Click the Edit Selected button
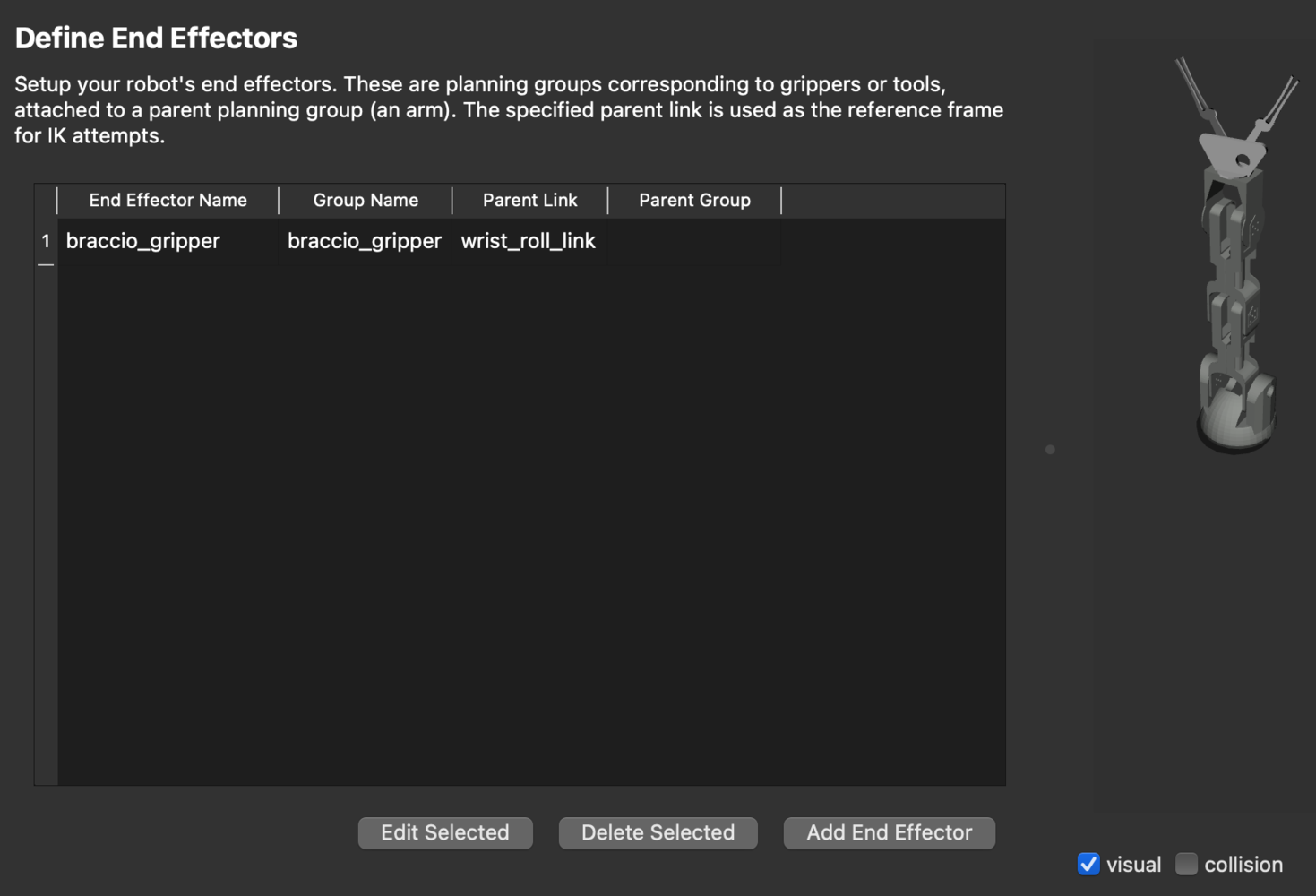Image resolution: width=1316 pixels, height=896 pixels. click(x=445, y=832)
